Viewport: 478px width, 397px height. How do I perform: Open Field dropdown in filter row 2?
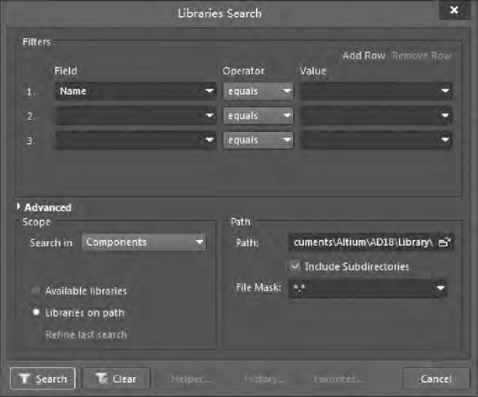(x=136, y=116)
